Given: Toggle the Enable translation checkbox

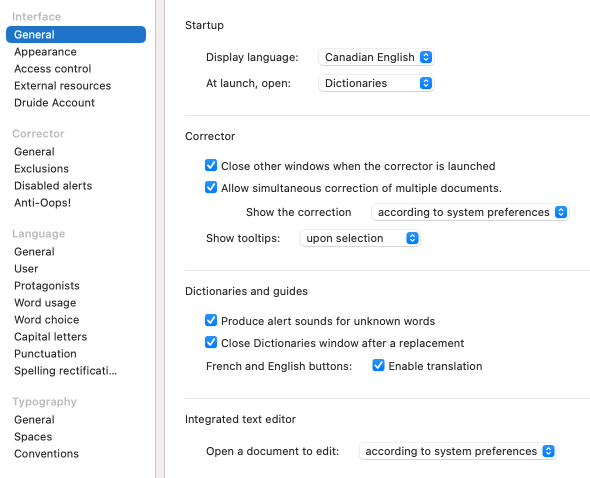Looking at the screenshot, I should click(x=379, y=365).
